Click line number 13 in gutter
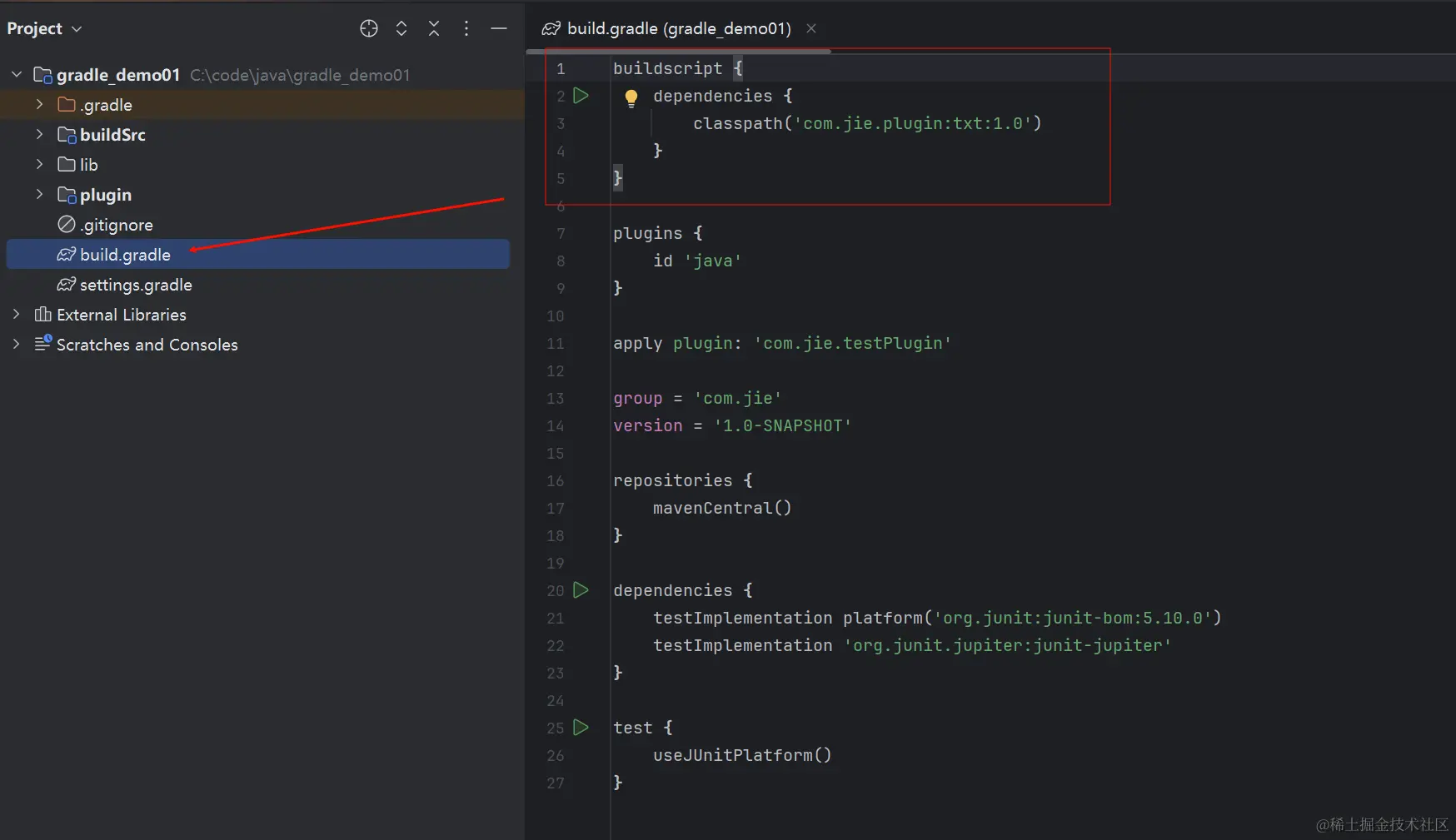 click(556, 398)
